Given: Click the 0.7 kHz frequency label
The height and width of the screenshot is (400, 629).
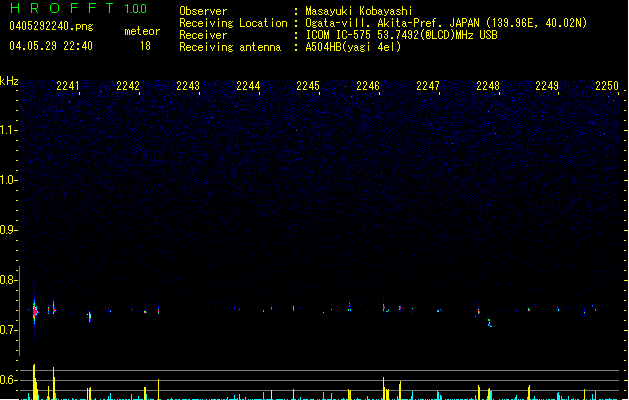Looking at the screenshot, I should click(x=8, y=330).
